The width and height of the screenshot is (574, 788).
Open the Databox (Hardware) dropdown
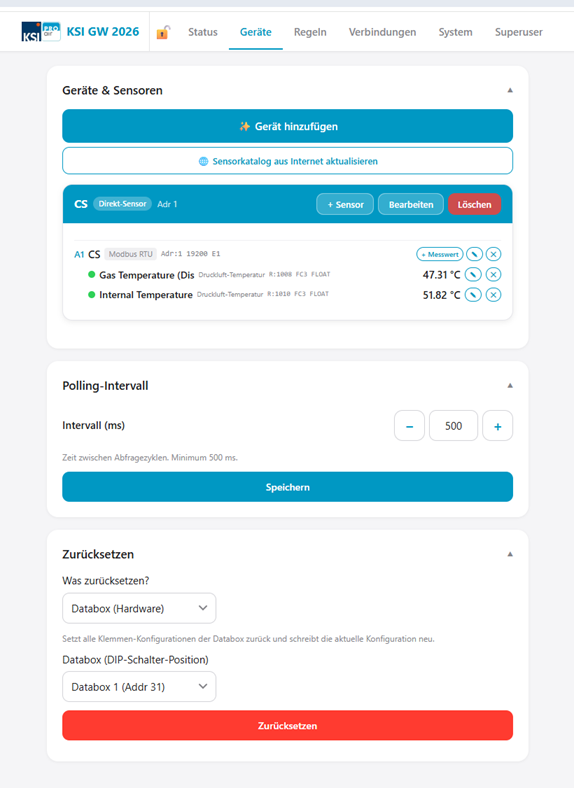point(139,609)
